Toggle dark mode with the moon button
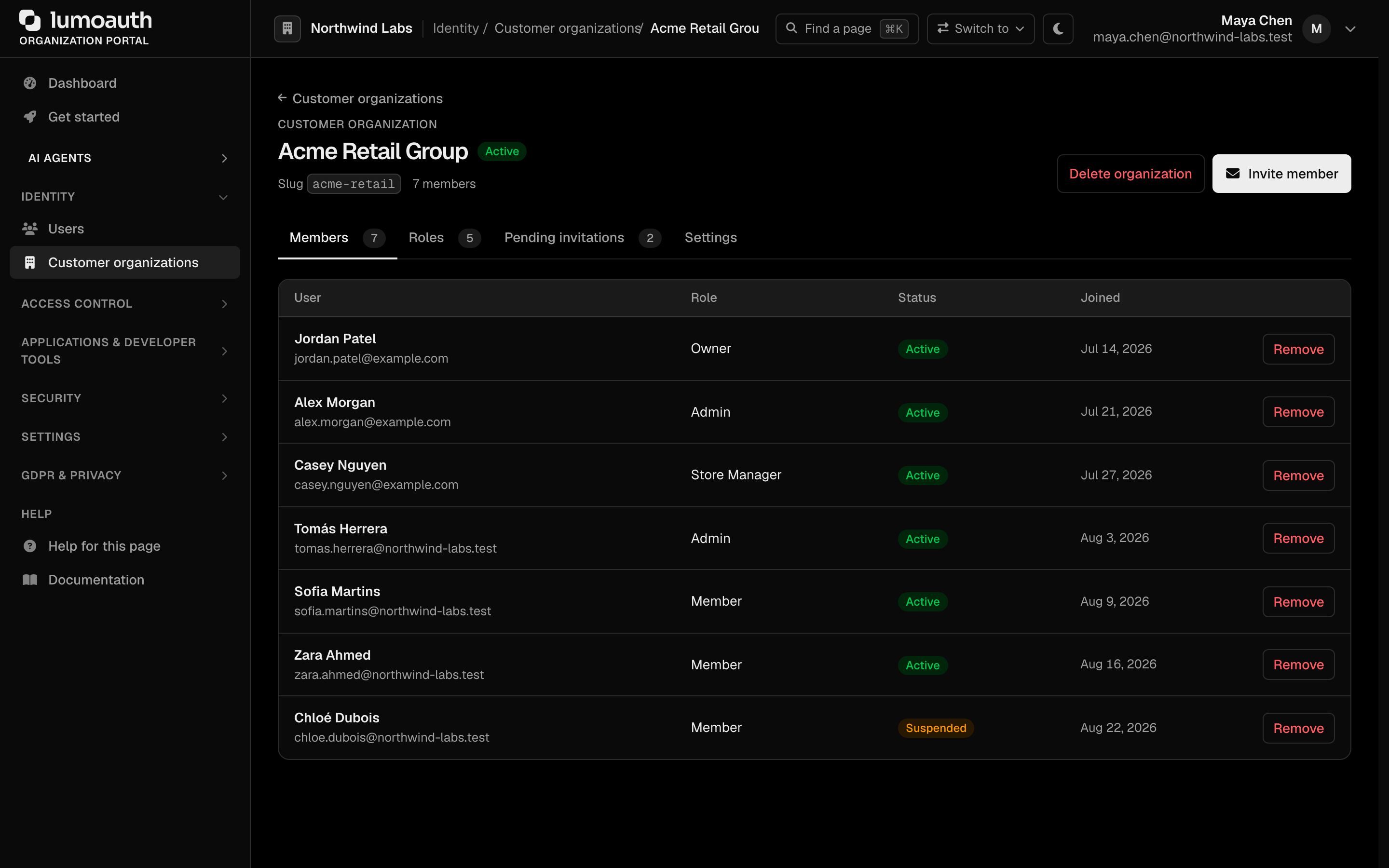Viewport: 1389px width, 868px height. (x=1058, y=29)
